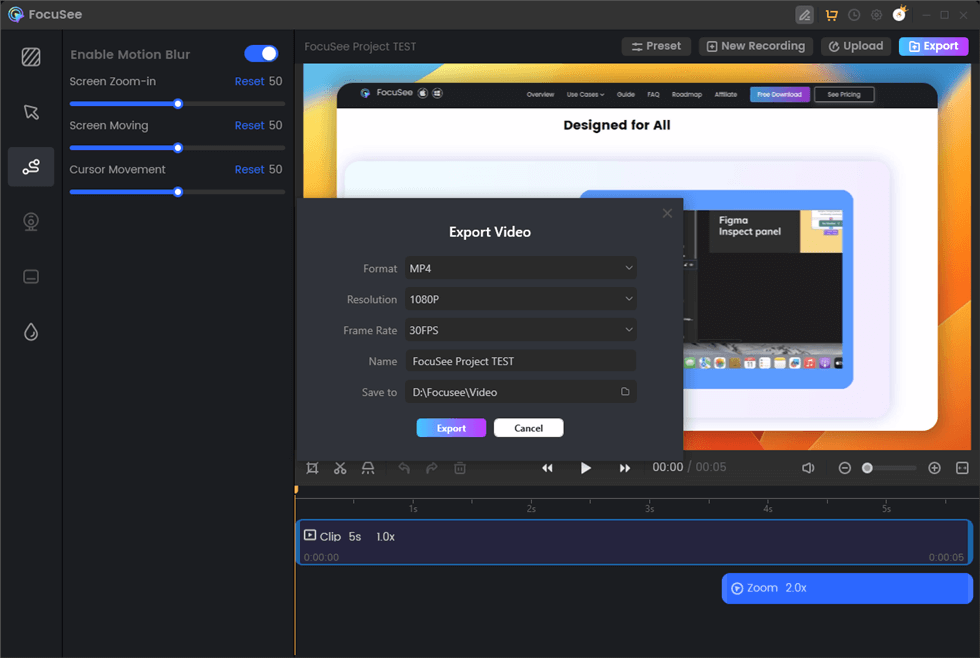Screen dimensions: 980x658
Task: Start a New Recording
Action: 756,46
